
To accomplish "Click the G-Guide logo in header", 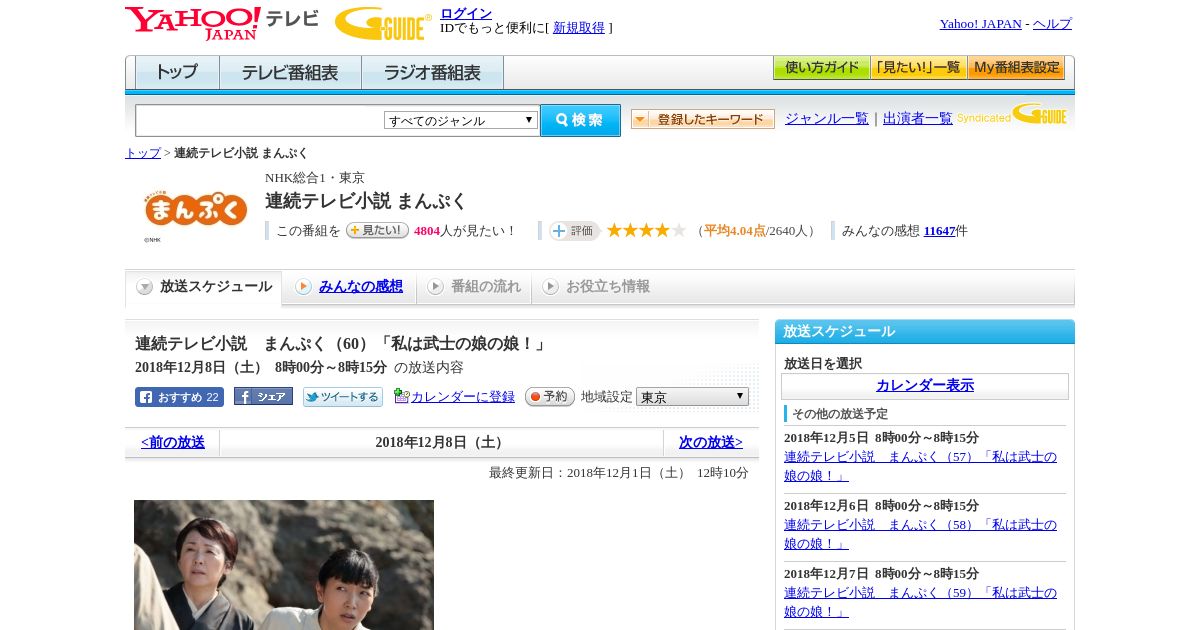I will [x=383, y=24].
